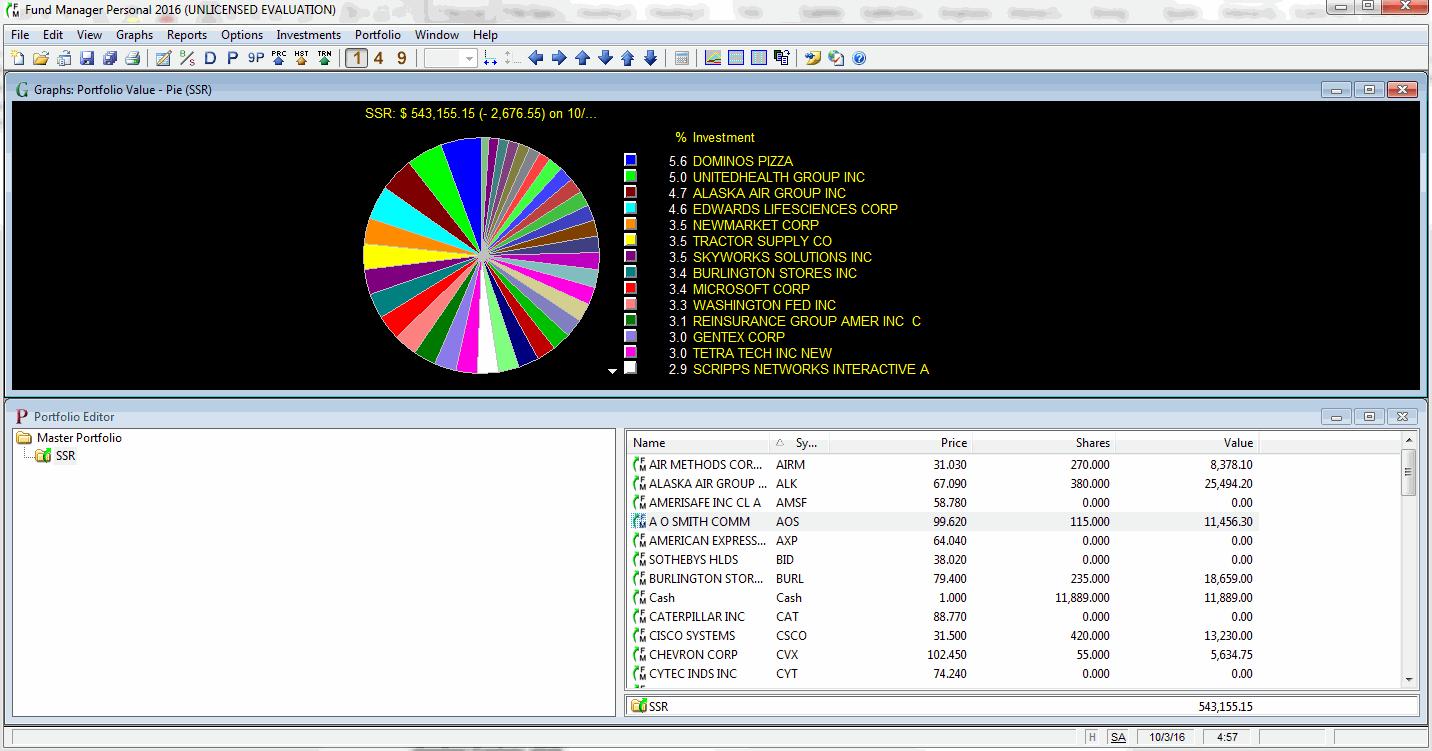Click the cyan EDWARDS LIFESCIENCES legend swatch

point(630,208)
